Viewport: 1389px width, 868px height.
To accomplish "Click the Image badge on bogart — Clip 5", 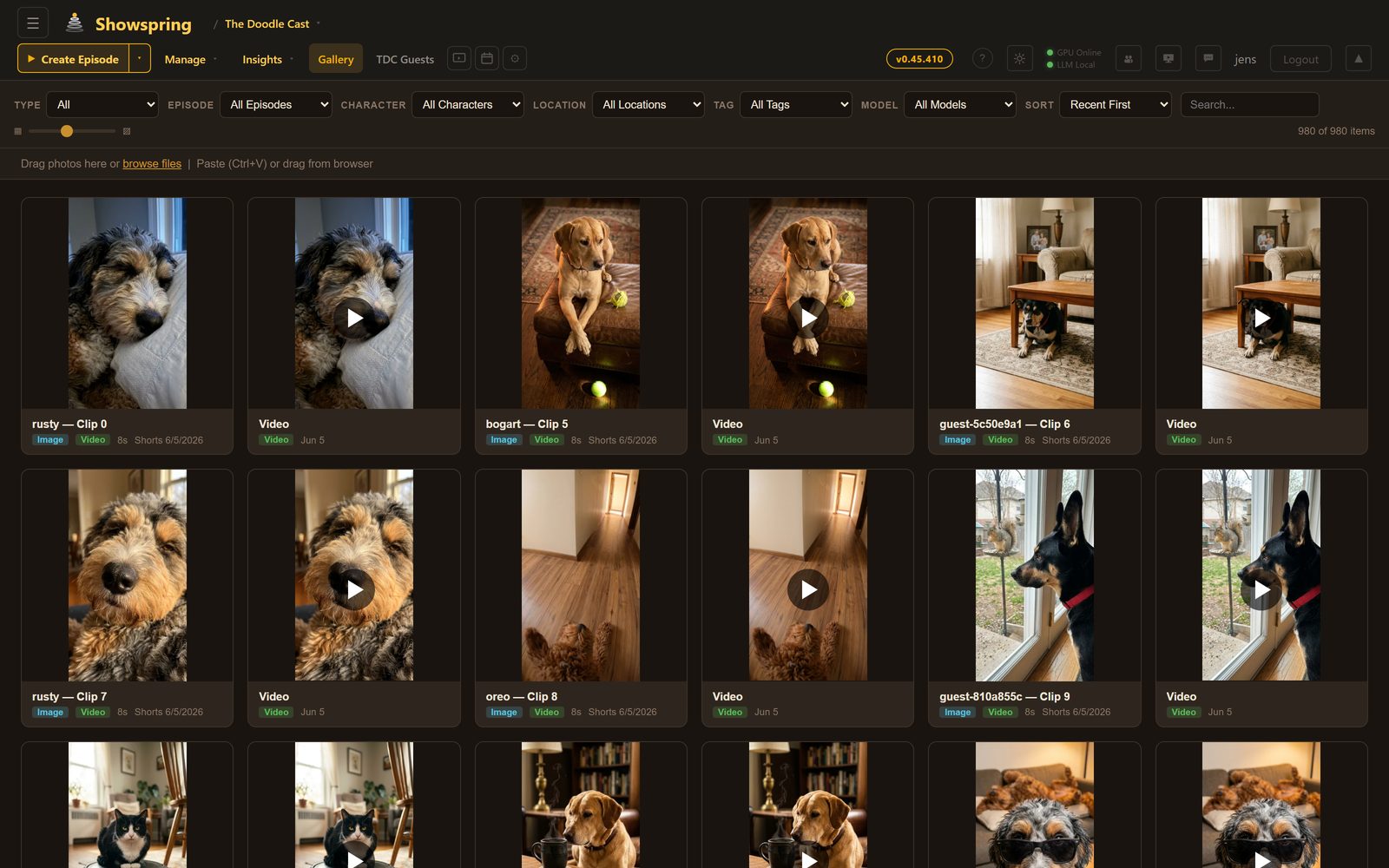I will tap(504, 440).
